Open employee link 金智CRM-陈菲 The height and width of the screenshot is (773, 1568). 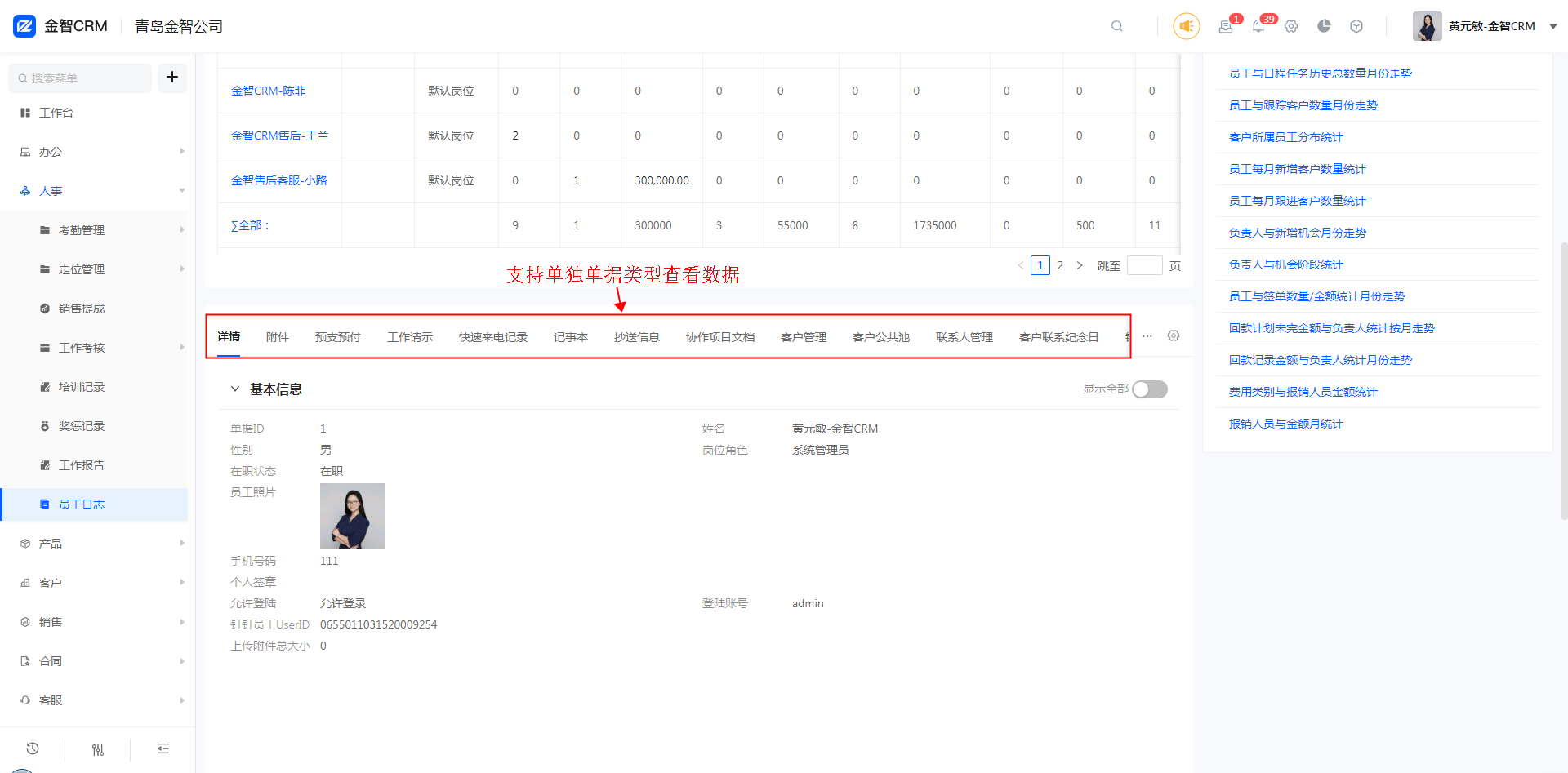(269, 91)
